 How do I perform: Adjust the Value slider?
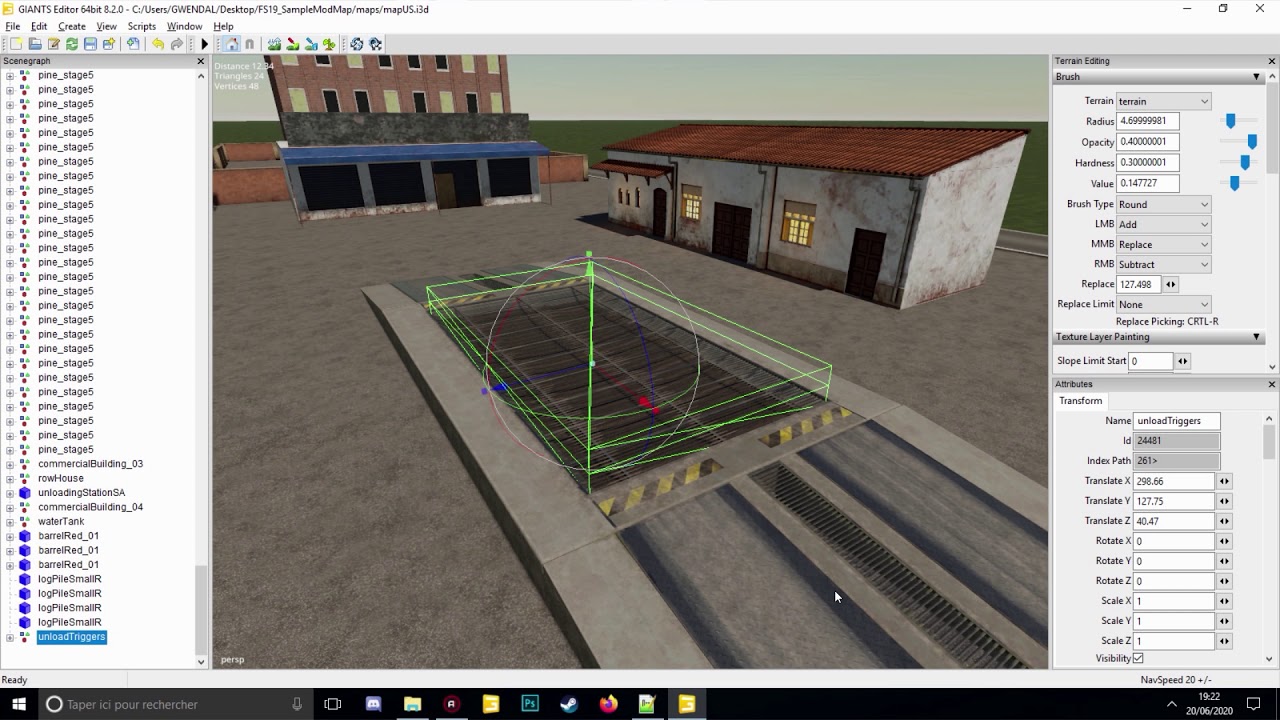[1235, 183]
